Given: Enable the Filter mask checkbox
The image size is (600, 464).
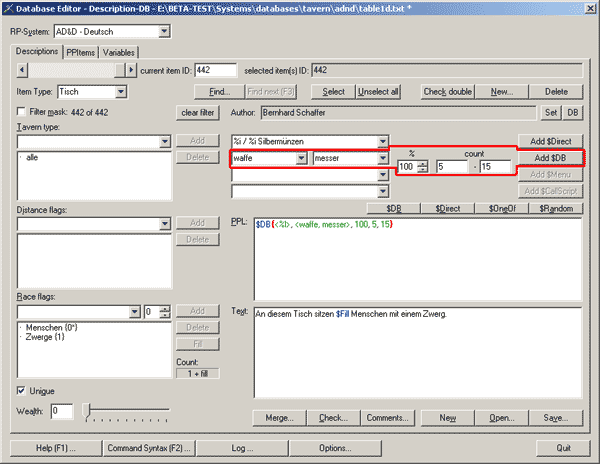Looking at the screenshot, I should (x=23, y=112).
